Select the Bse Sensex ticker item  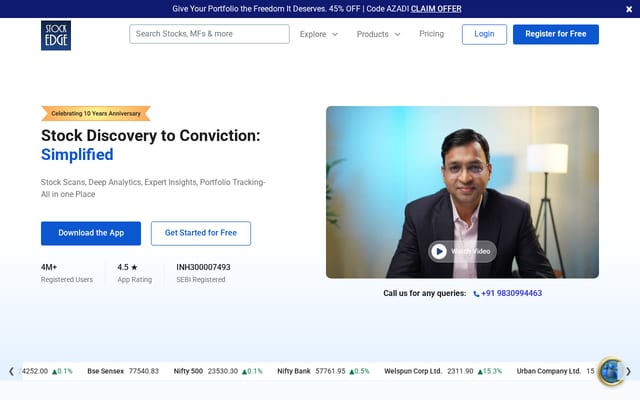tap(123, 371)
